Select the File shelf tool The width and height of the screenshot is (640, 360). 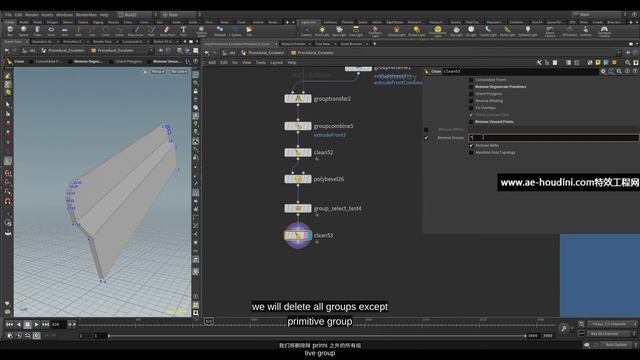(x=249, y=31)
